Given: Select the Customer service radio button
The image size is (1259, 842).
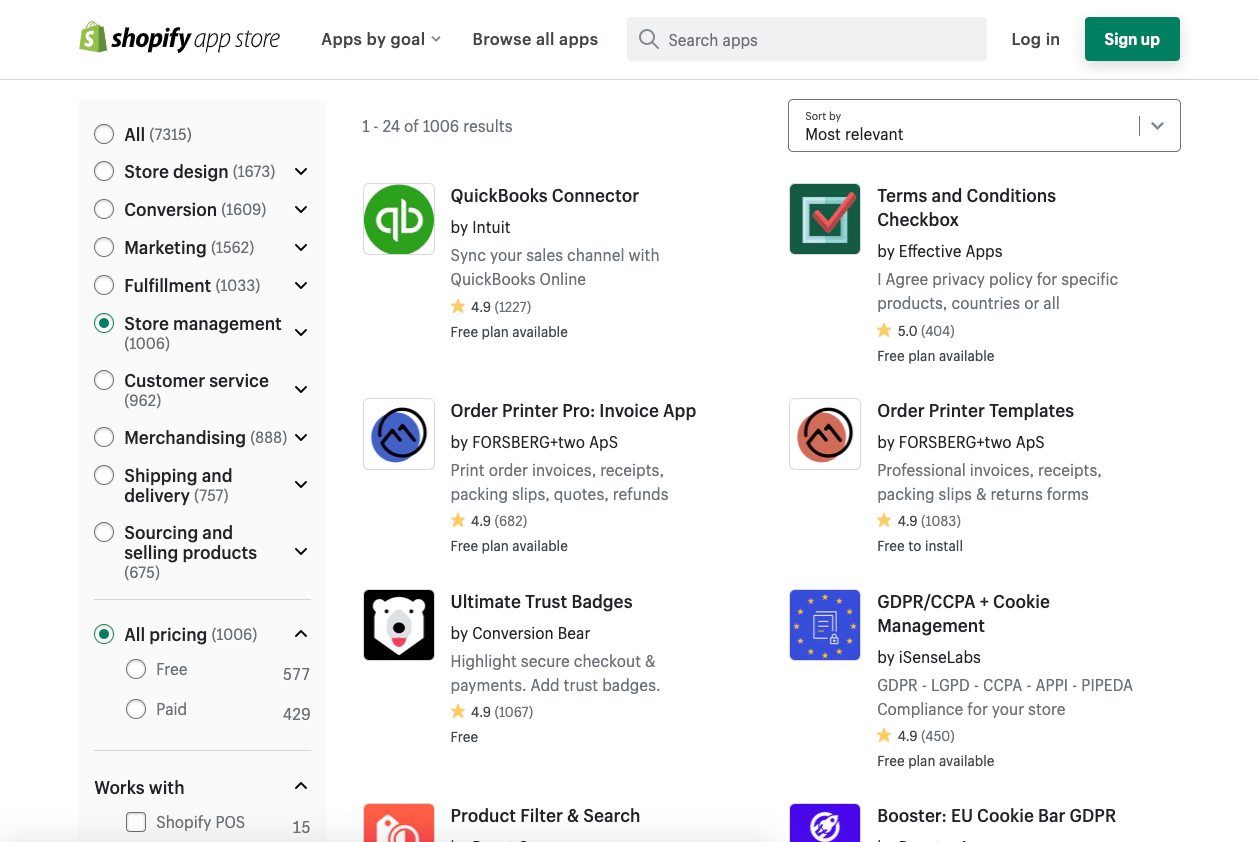Looking at the screenshot, I should (x=104, y=380).
